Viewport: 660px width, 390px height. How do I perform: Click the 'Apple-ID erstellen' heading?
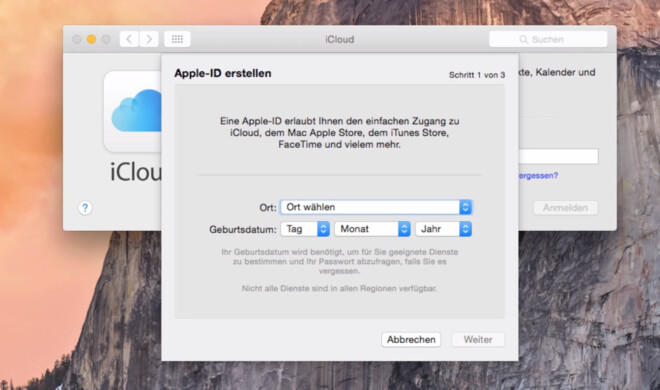[x=223, y=73]
